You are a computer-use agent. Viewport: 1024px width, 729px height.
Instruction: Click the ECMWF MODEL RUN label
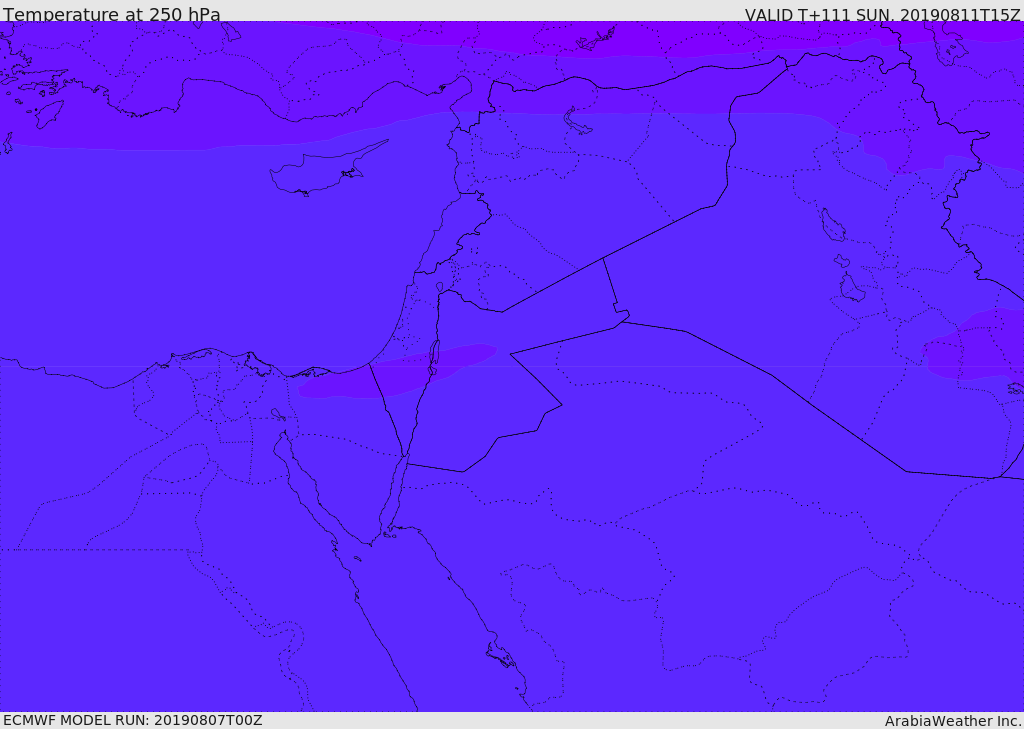click(x=132, y=720)
